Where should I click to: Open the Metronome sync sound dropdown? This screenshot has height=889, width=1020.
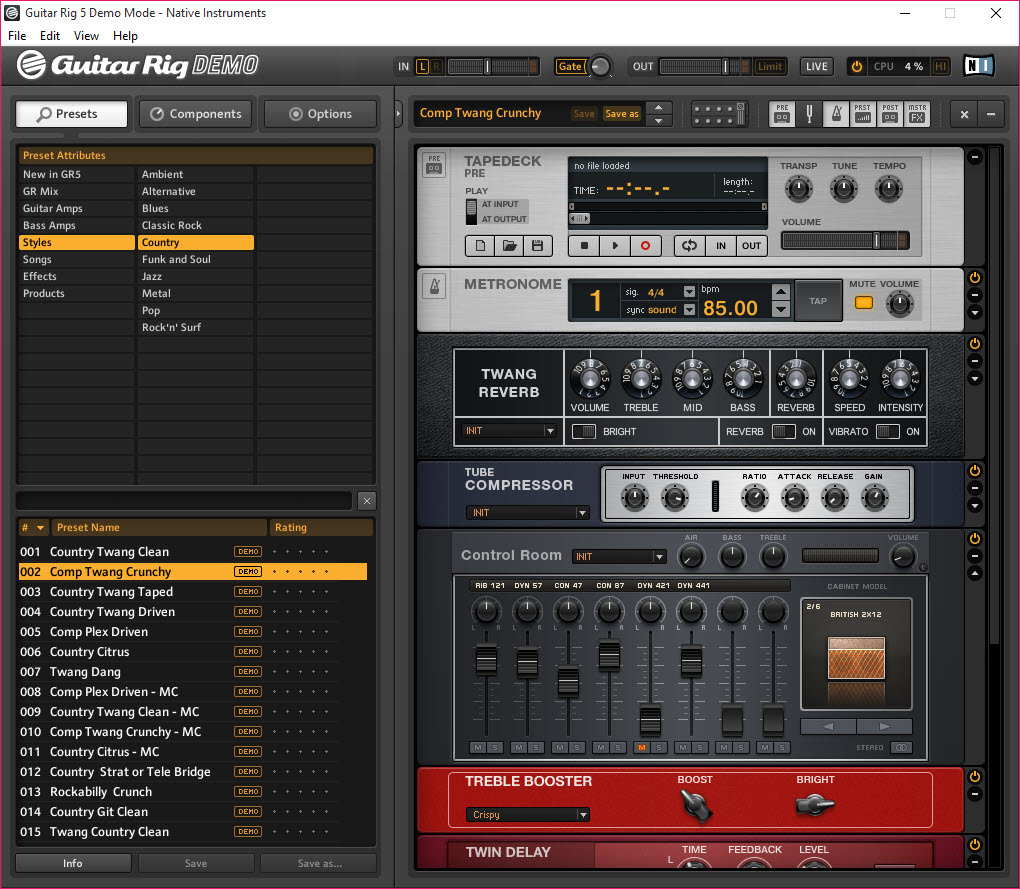click(690, 310)
